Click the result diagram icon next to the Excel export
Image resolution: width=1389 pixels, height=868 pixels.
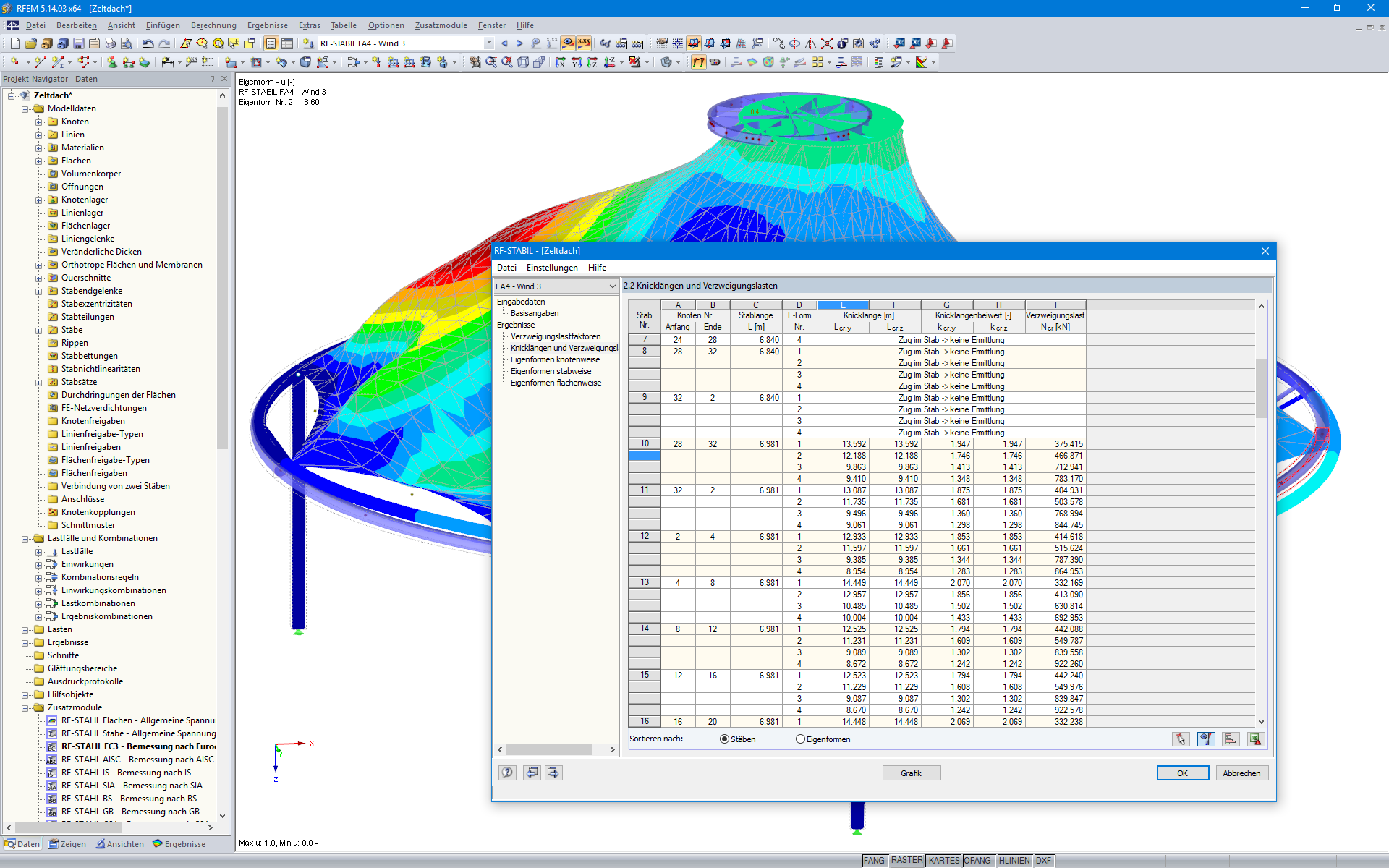coord(1230,739)
